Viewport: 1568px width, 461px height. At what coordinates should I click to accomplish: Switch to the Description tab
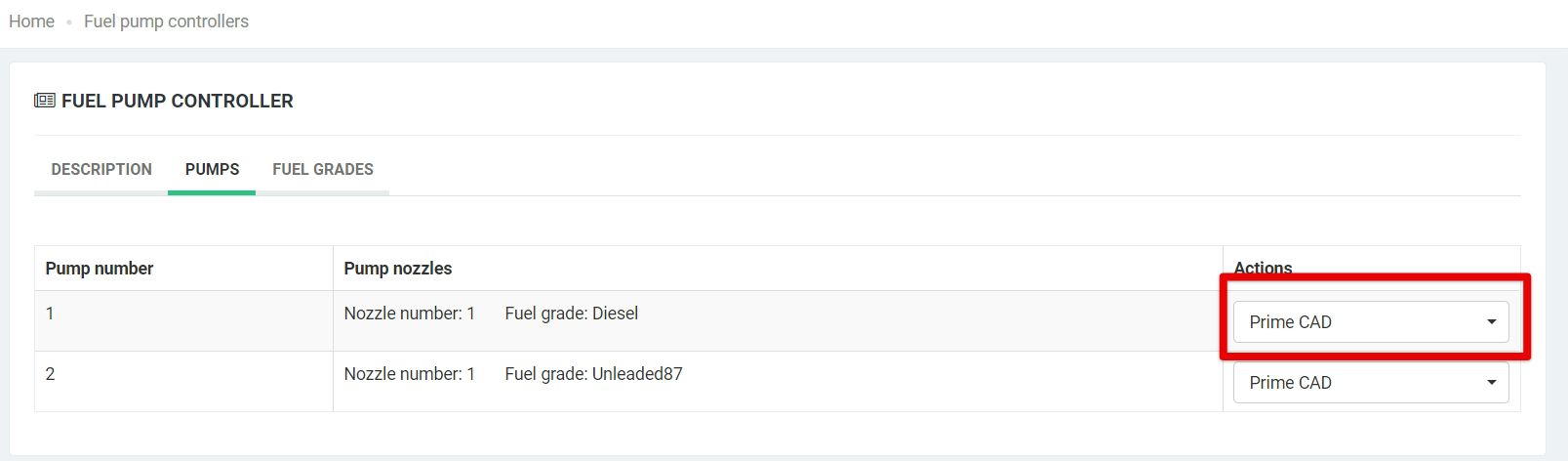101,169
